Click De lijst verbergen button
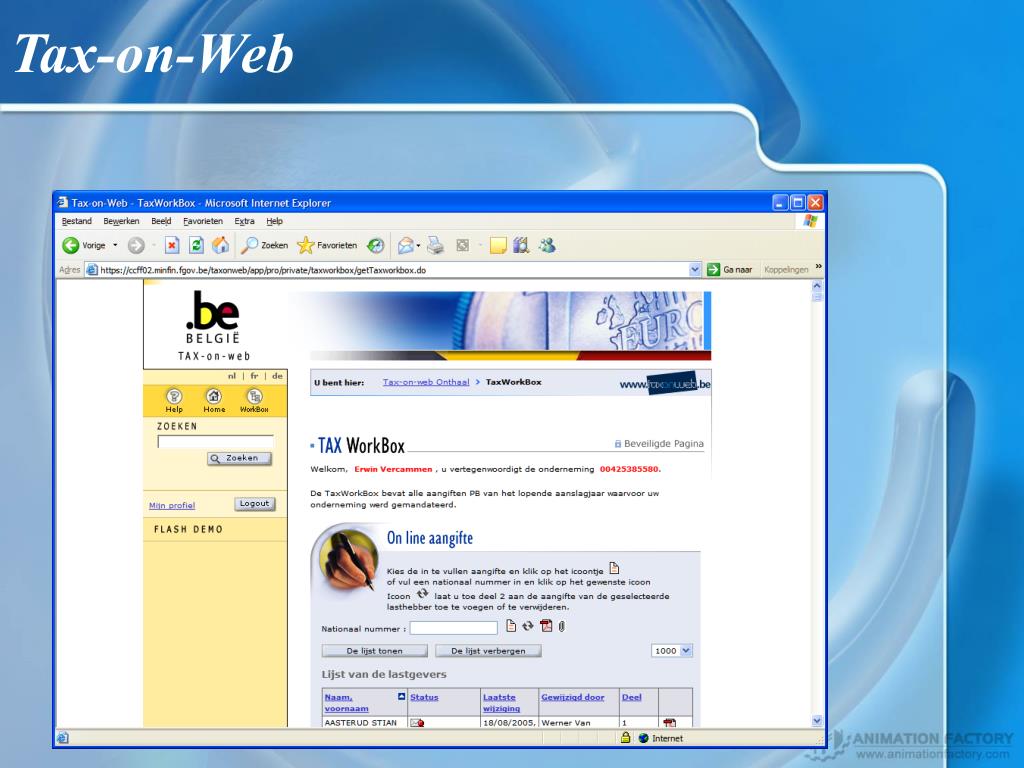Viewport: 1024px width, 768px height. 488,650
